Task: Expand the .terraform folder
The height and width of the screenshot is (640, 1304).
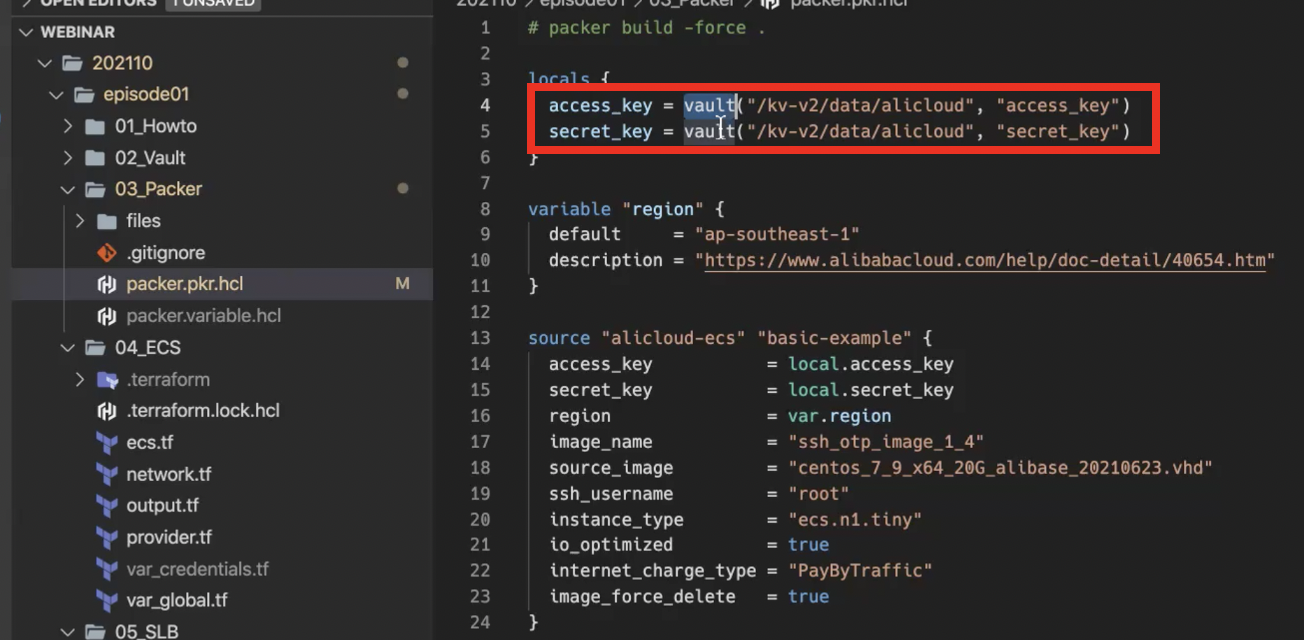Action: pos(81,379)
